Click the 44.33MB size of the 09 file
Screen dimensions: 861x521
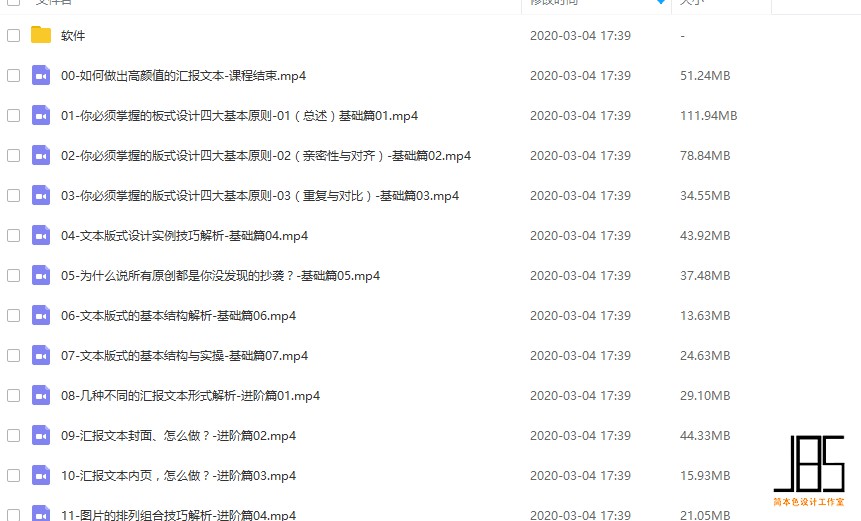[x=705, y=436]
